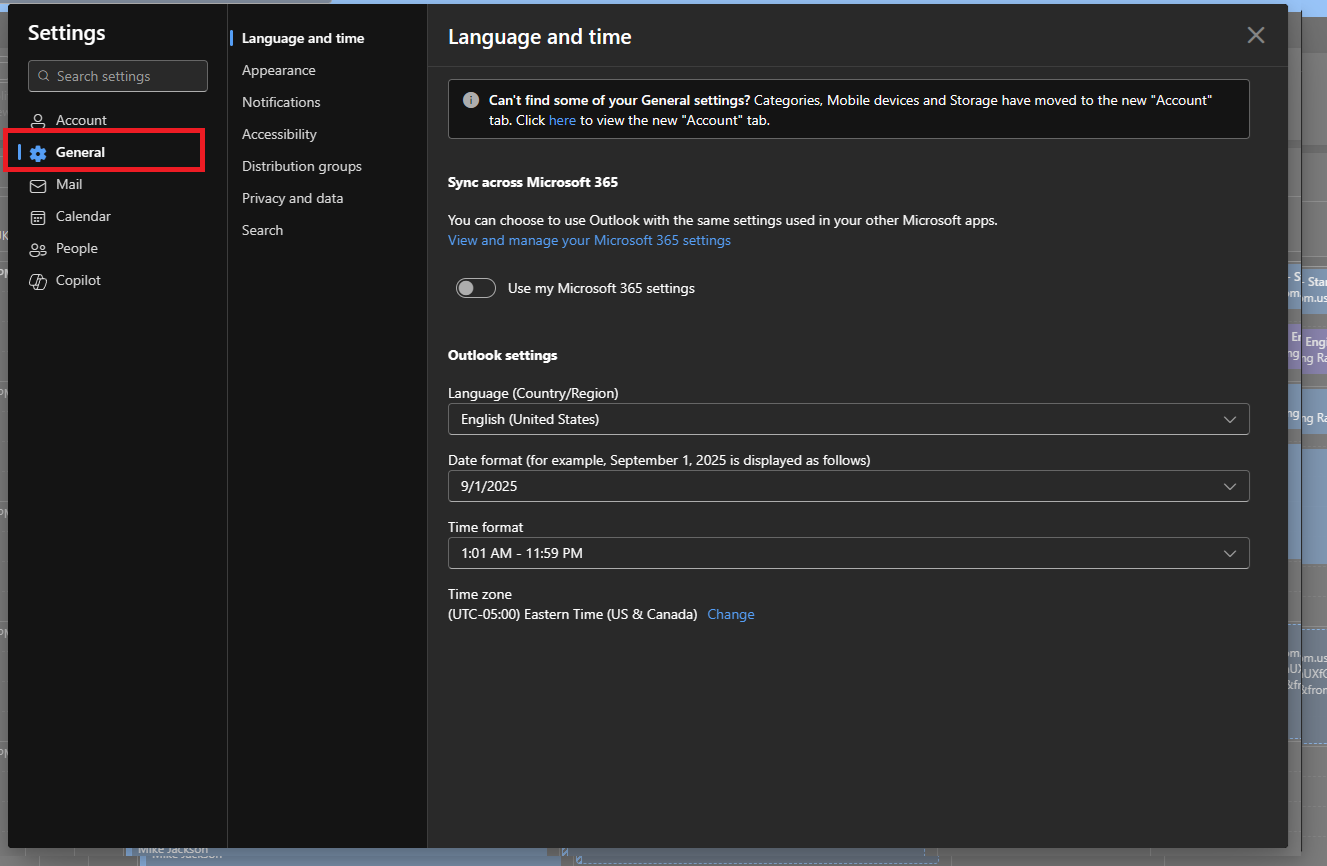The width and height of the screenshot is (1327, 866).
Task: Open View and manage Microsoft 365 settings link
Action: click(x=589, y=240)
